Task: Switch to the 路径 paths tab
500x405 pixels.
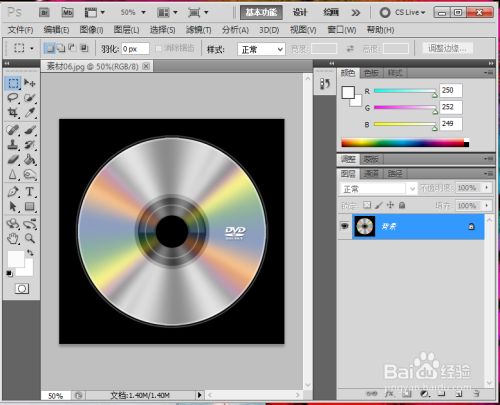Action: click(395, 173)
